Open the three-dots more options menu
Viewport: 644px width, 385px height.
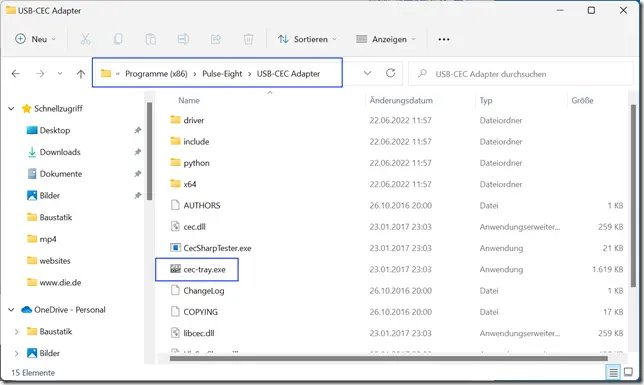[444, 39]
